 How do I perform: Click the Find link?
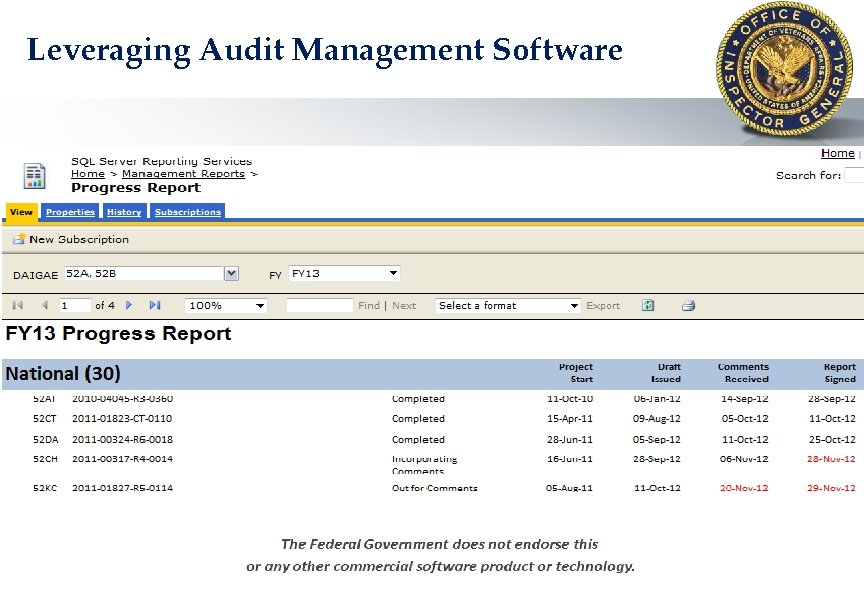coord(369,305)
